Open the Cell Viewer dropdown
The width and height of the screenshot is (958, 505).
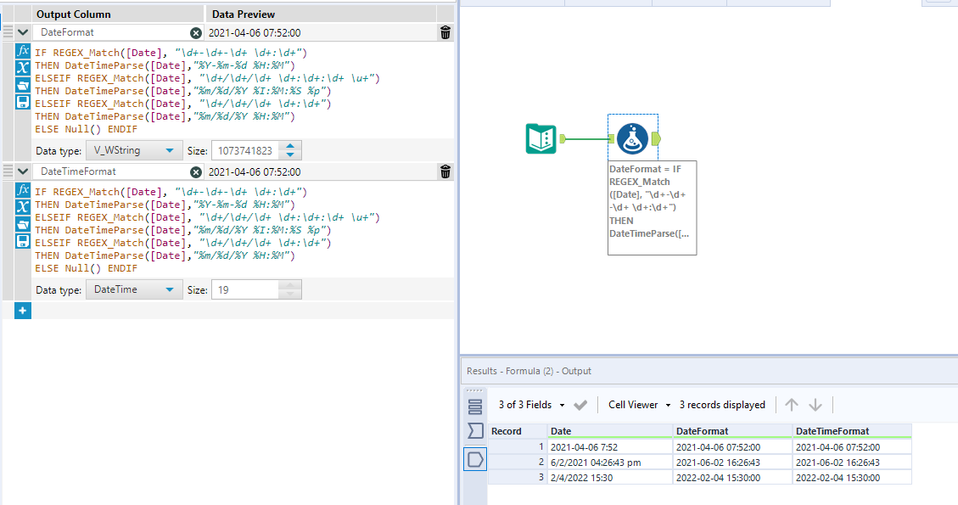(x=639, y=405)
